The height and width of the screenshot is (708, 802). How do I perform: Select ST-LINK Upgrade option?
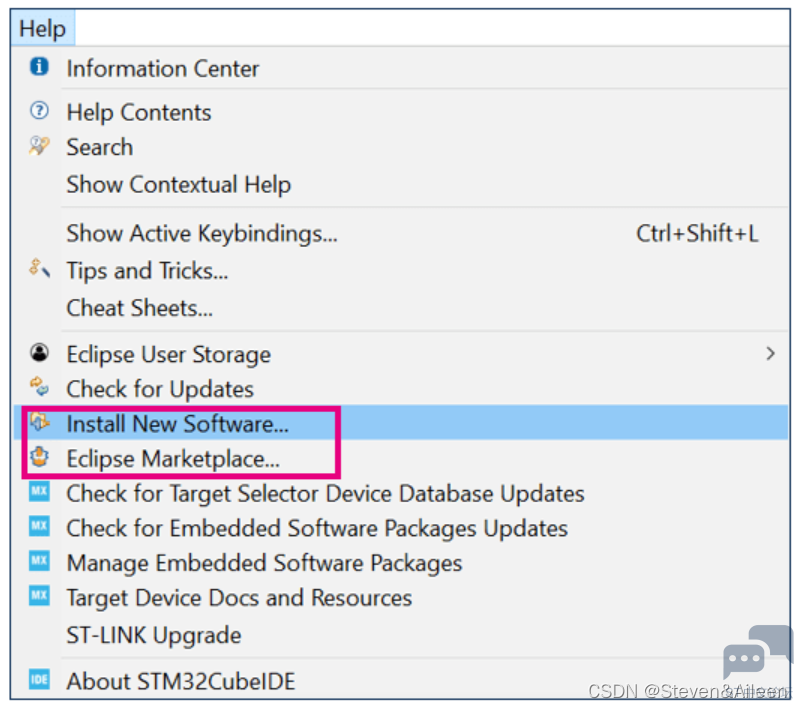pos(153,635)
